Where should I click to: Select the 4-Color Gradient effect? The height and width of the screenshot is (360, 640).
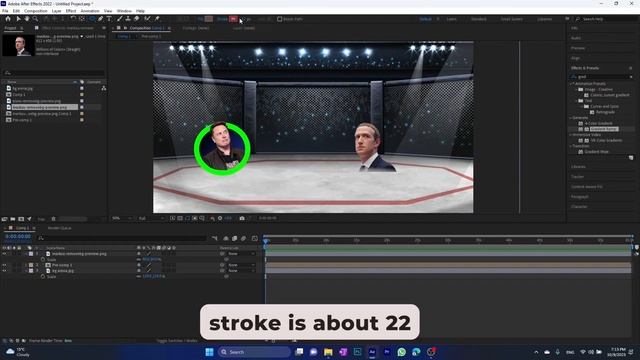point(598,123)
